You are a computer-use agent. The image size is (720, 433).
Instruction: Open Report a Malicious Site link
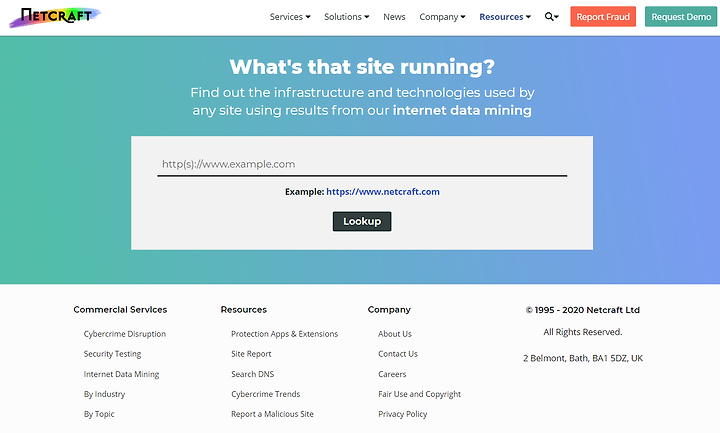[x=272, y=414]
